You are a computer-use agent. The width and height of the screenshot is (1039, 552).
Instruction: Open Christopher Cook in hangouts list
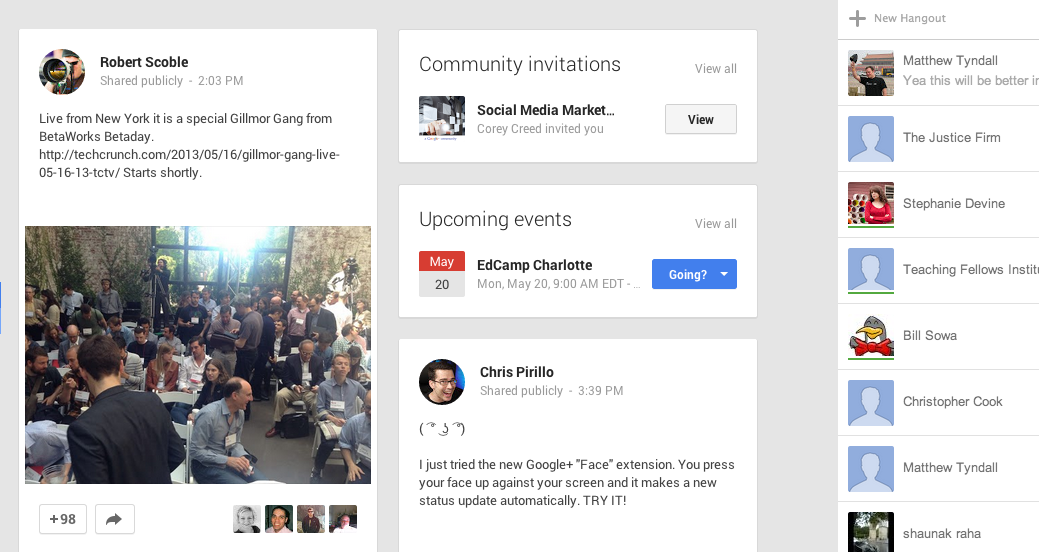pos(952,402)
